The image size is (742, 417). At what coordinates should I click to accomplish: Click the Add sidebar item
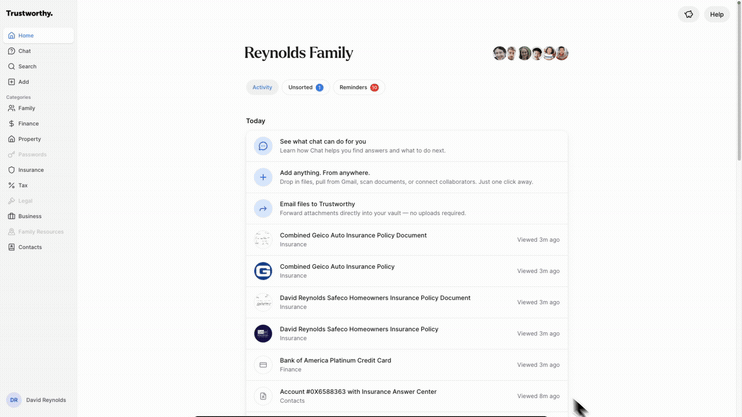23,82
